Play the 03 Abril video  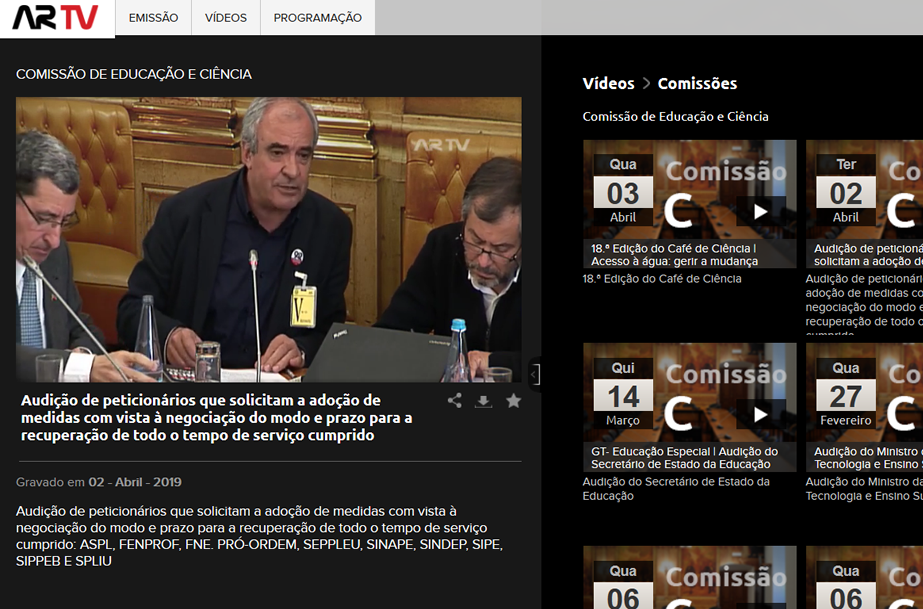760,211
